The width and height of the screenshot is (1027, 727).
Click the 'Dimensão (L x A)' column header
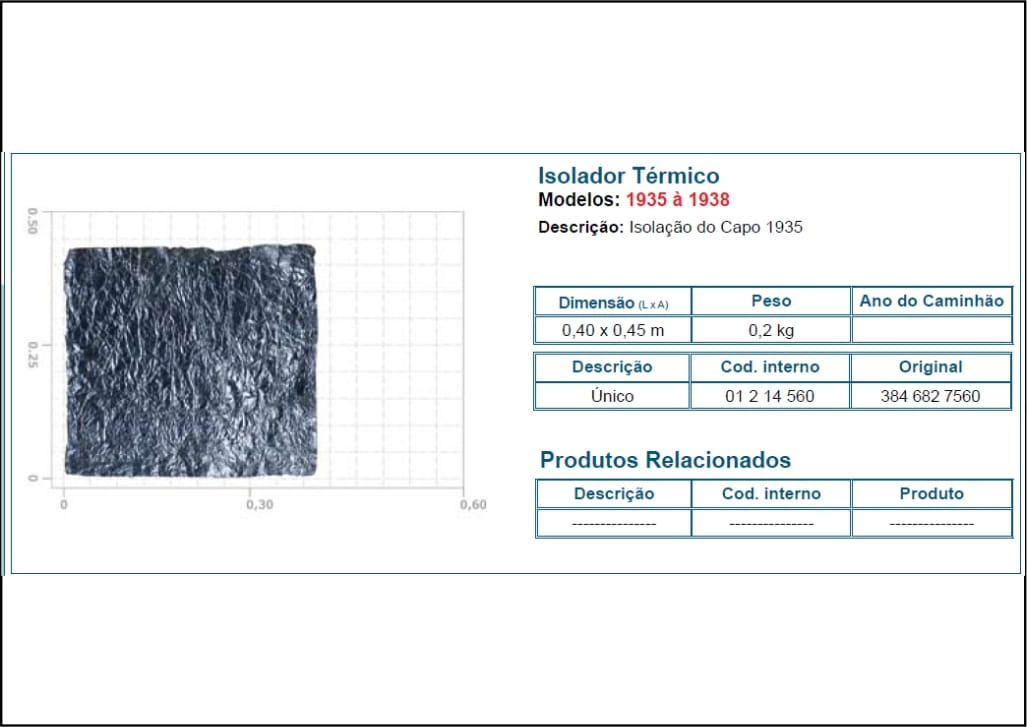pyautogui.click(x=613, y=302)
